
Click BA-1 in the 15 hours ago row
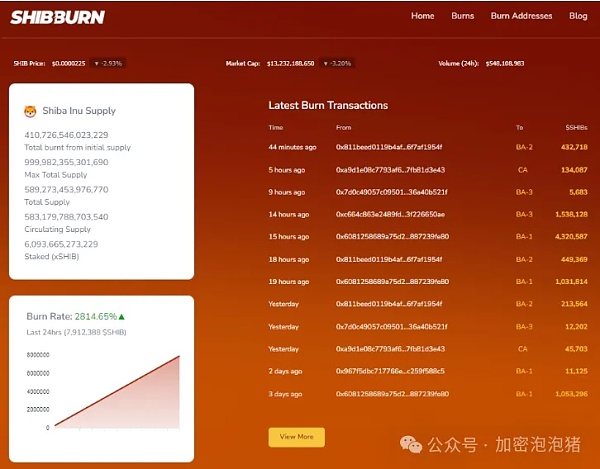click(524, 237)
